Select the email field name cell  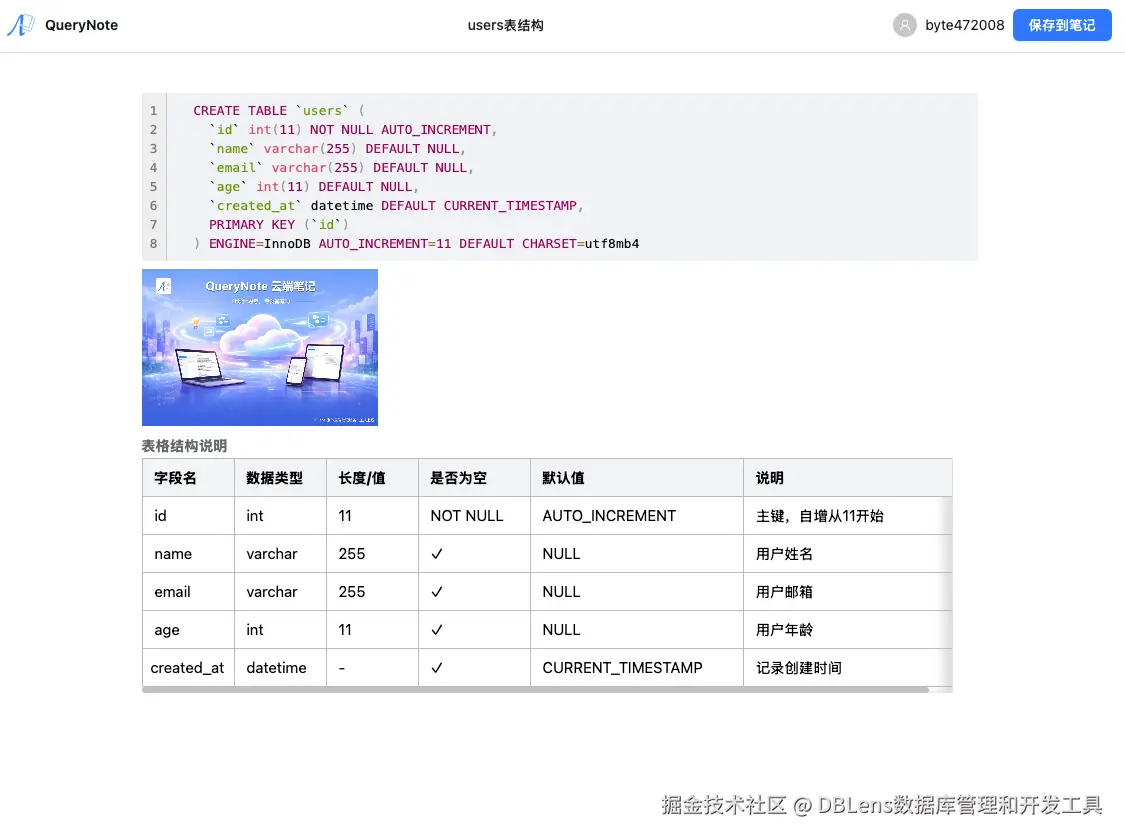(x=188, y=592)
